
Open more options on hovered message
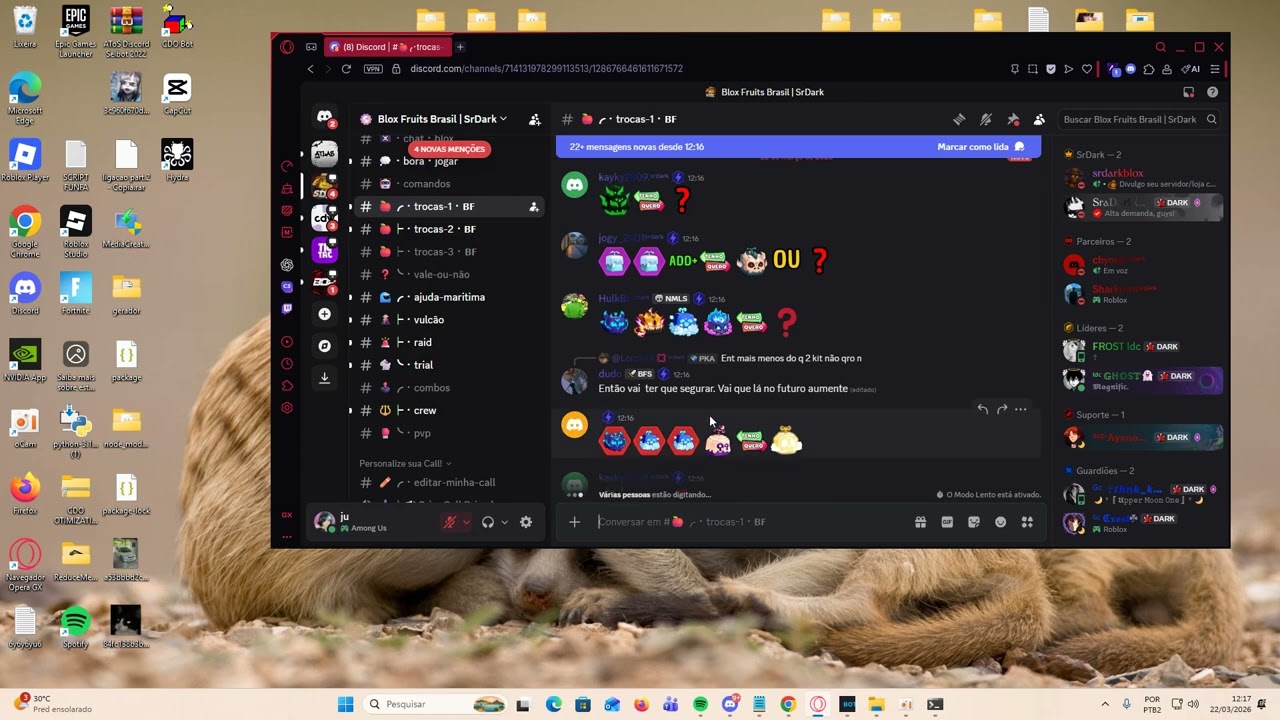[x=1020, y=409]
